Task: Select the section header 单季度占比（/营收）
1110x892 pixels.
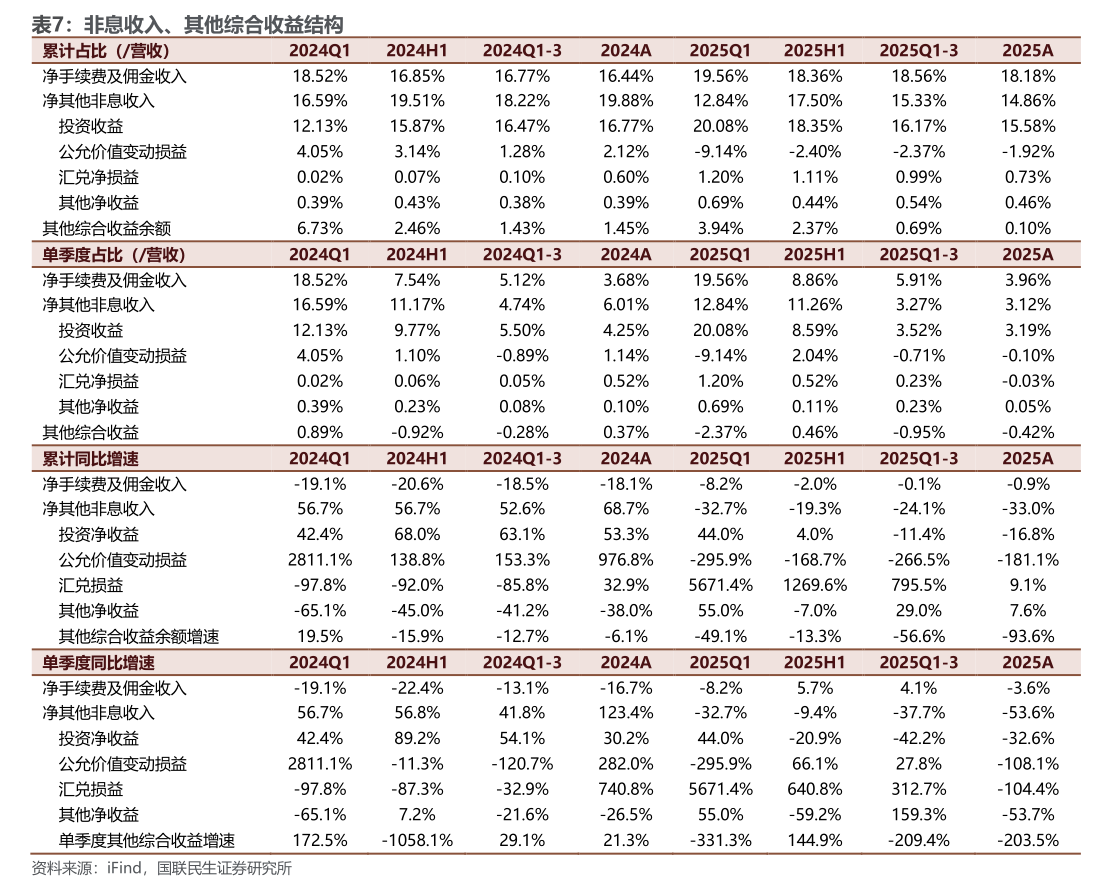Action: 114,255
